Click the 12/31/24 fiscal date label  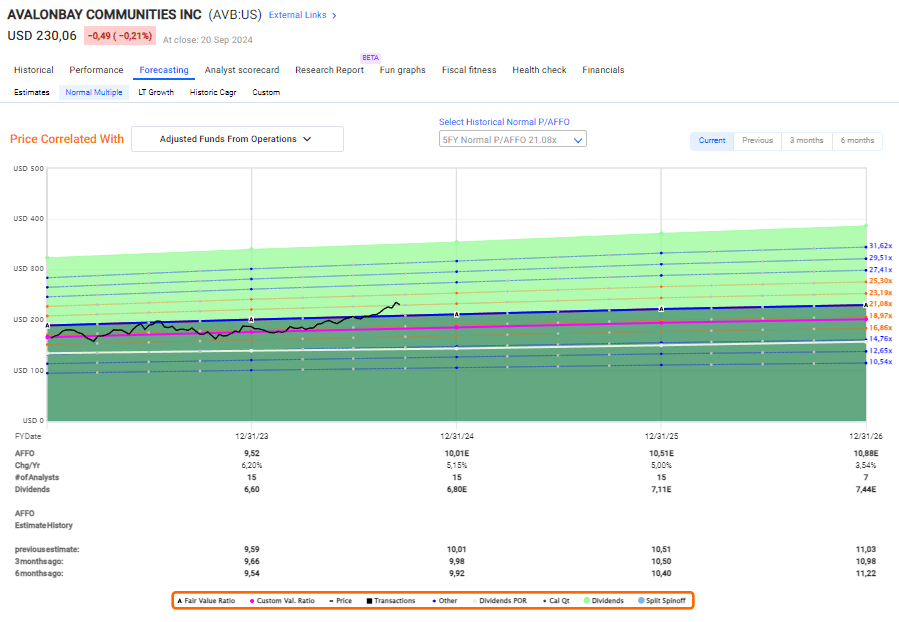(x=457, y=436)
